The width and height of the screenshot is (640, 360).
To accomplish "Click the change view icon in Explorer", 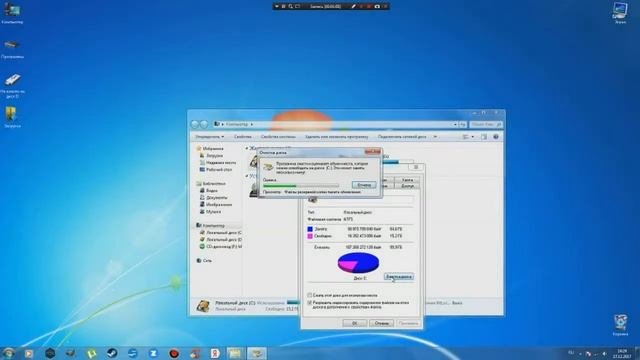I will 466,137.
